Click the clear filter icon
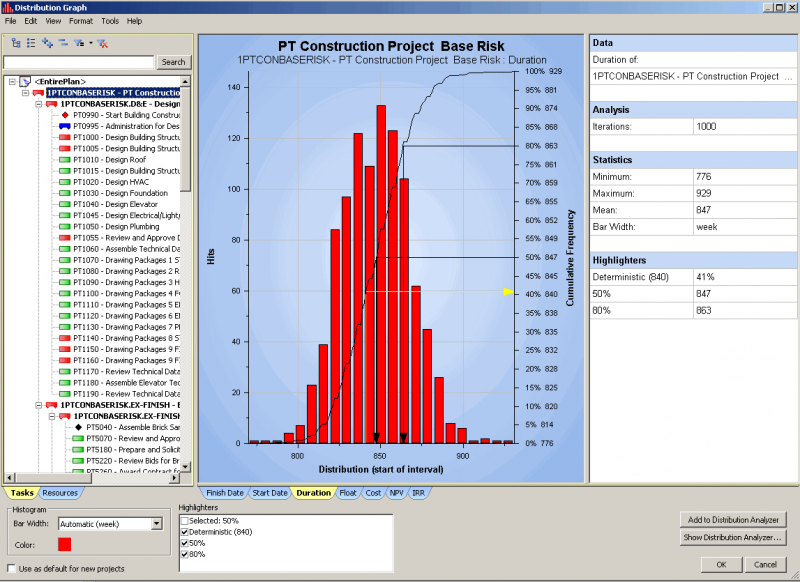This screenshot has height=582, width=800. [103, 43]
